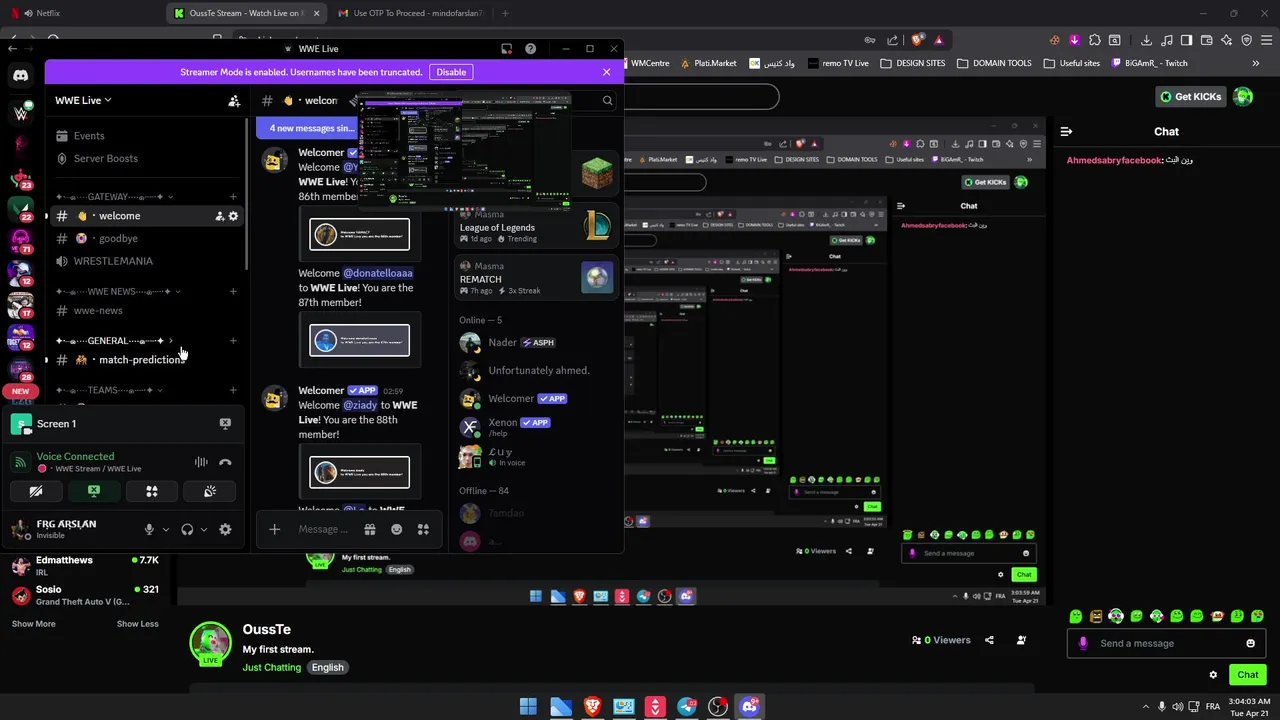
Task: Open REMATCH activity card
Action: 535,278
